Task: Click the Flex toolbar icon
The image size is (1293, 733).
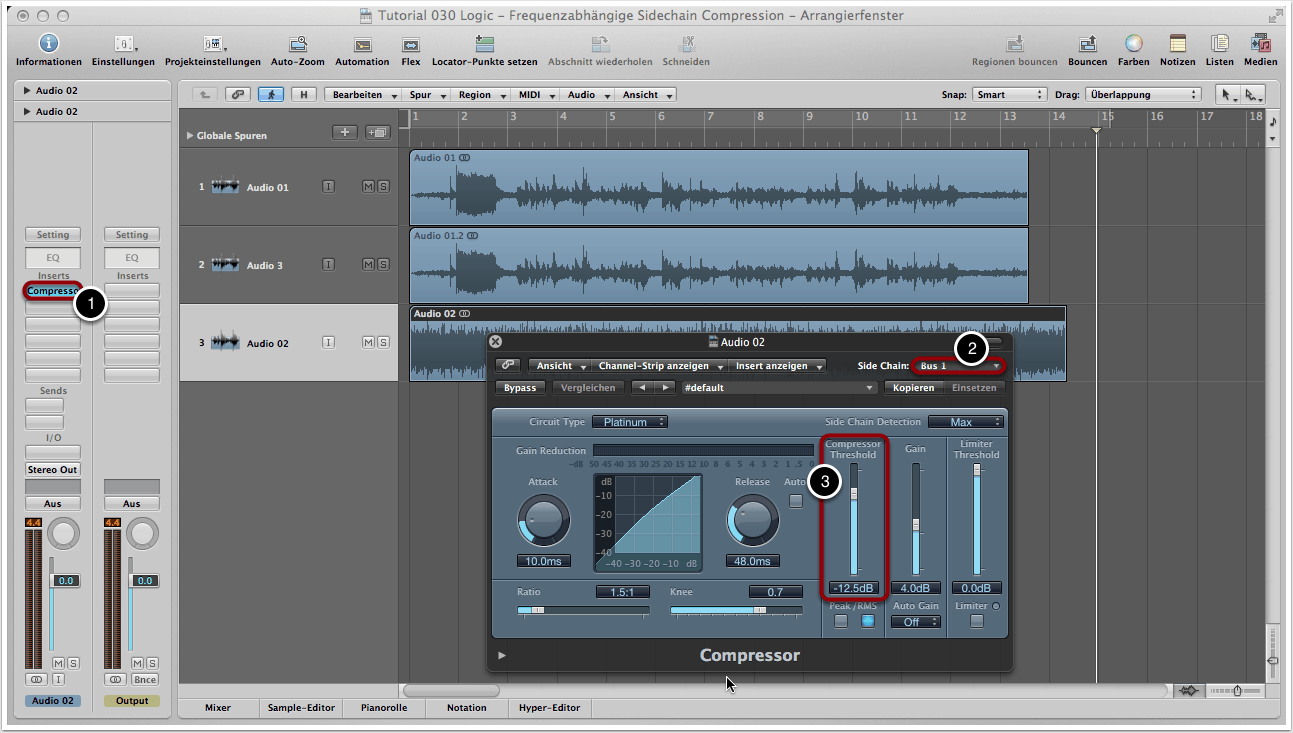Action: click(x=410, y=44)
